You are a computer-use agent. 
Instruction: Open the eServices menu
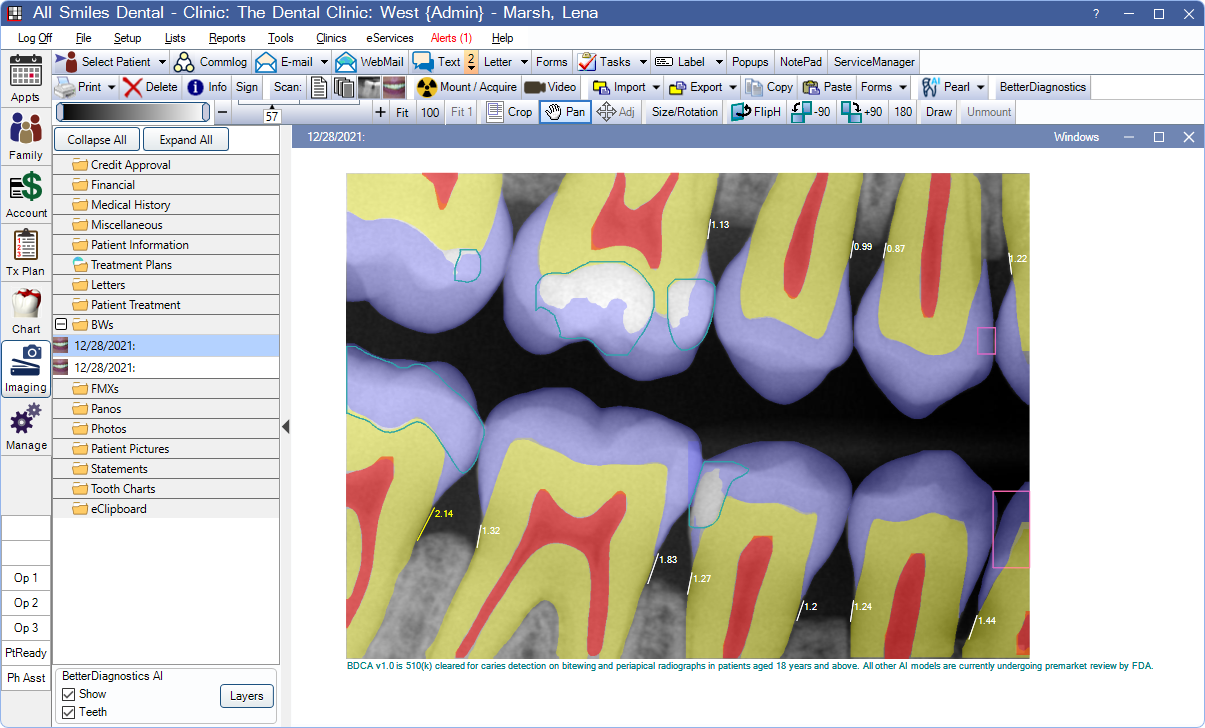point(389,38)
